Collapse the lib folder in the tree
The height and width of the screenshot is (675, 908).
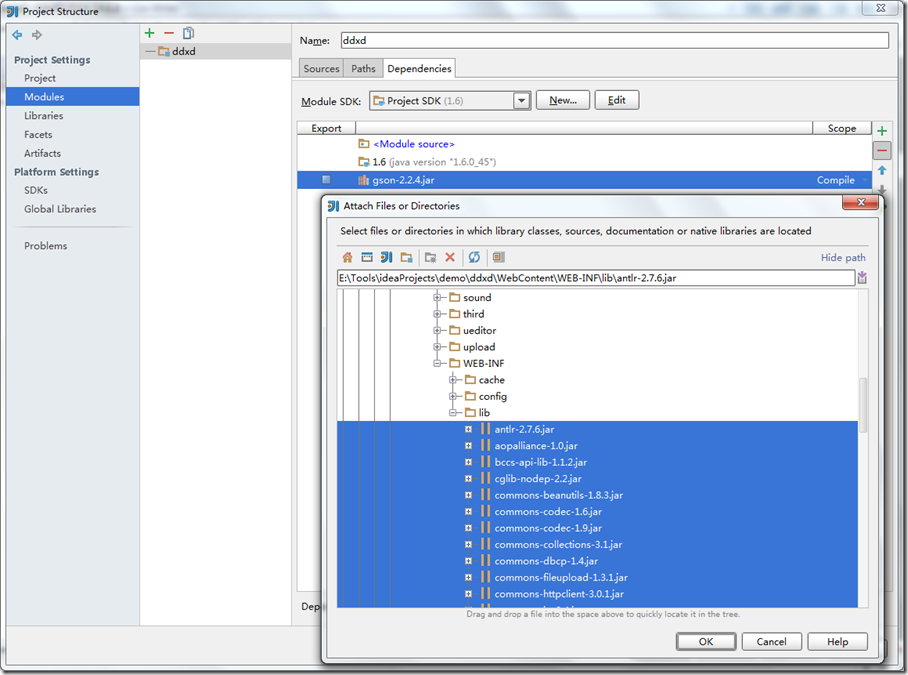coord(453,412)
